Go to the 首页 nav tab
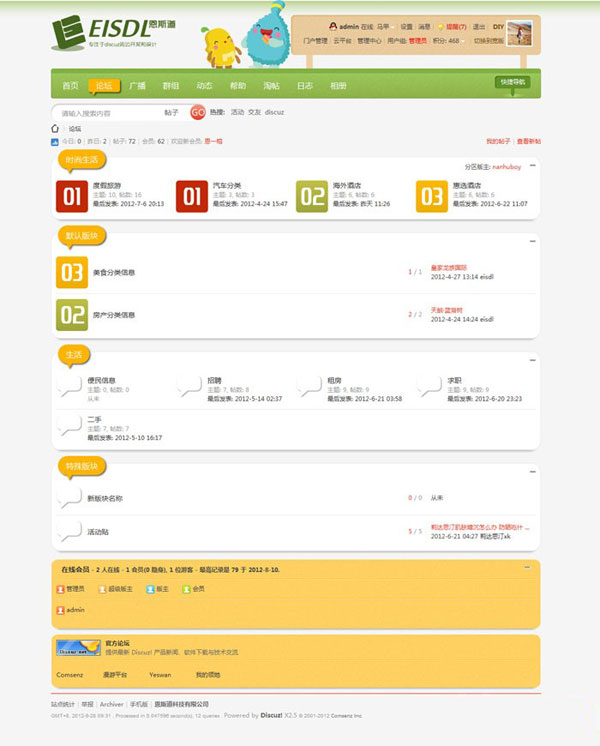600x746 pixels. point(70,86)
